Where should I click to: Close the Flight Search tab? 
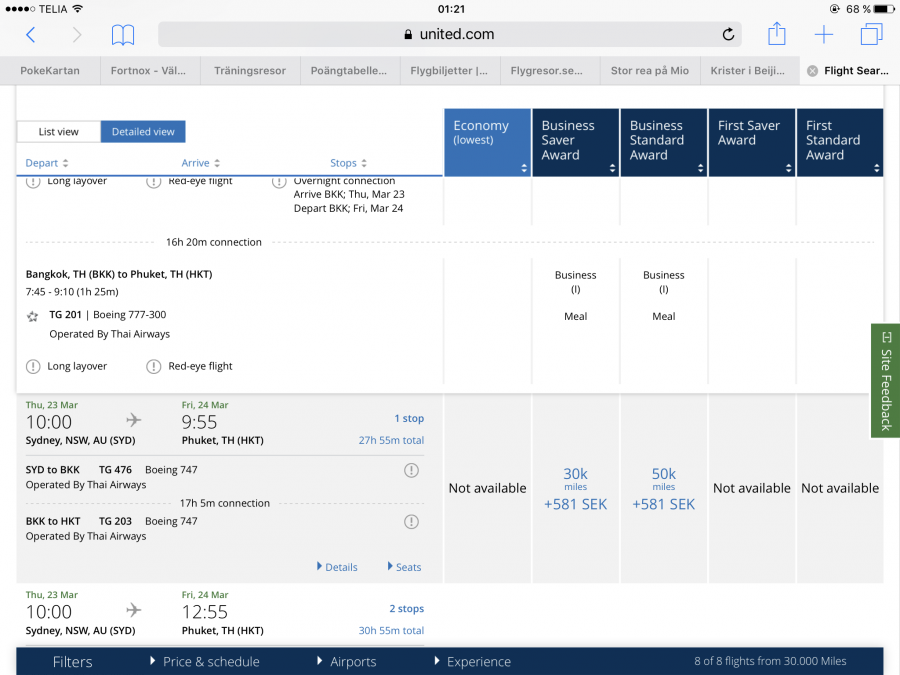click(812, 71)
